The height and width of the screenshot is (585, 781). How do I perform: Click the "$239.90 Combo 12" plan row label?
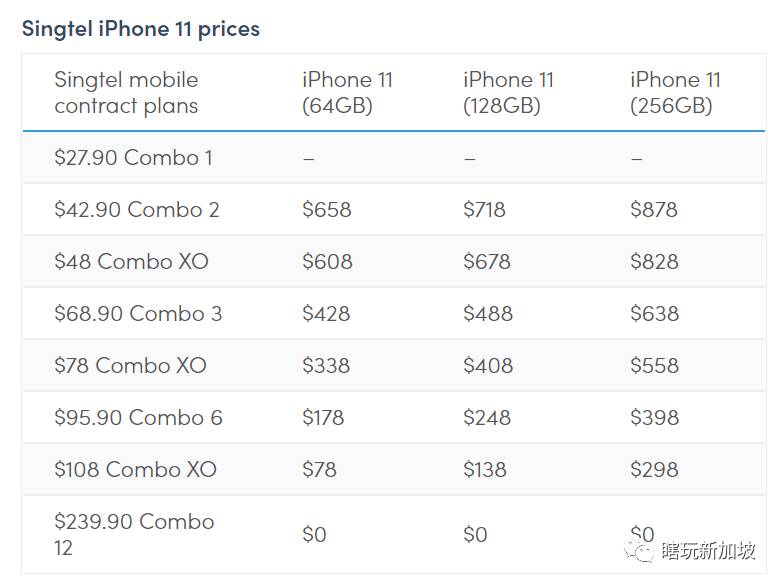[134, 534]
